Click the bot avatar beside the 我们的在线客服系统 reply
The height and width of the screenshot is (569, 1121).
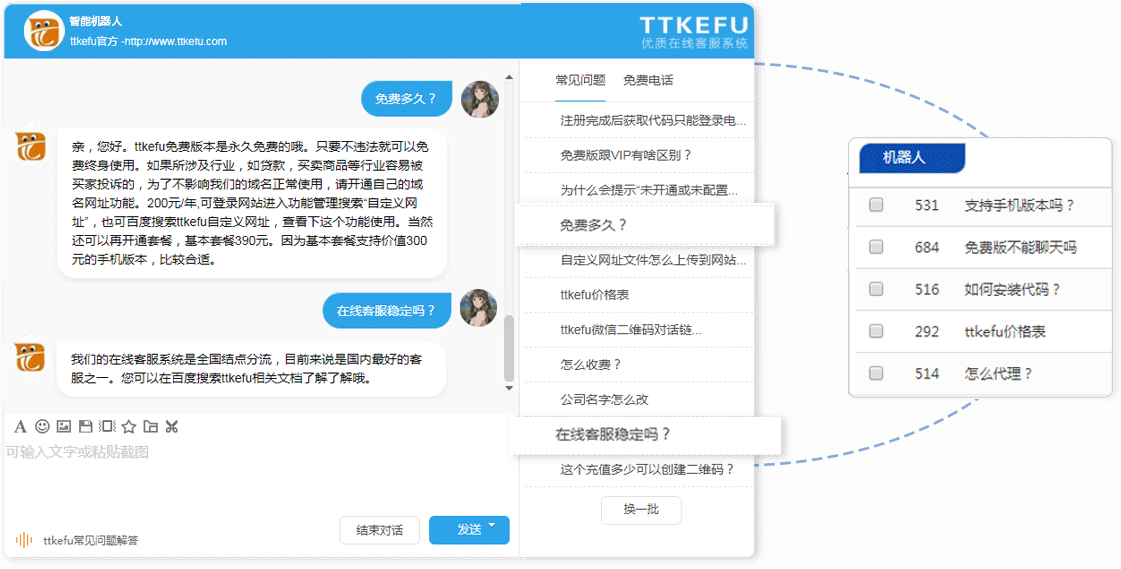(30, 356)
